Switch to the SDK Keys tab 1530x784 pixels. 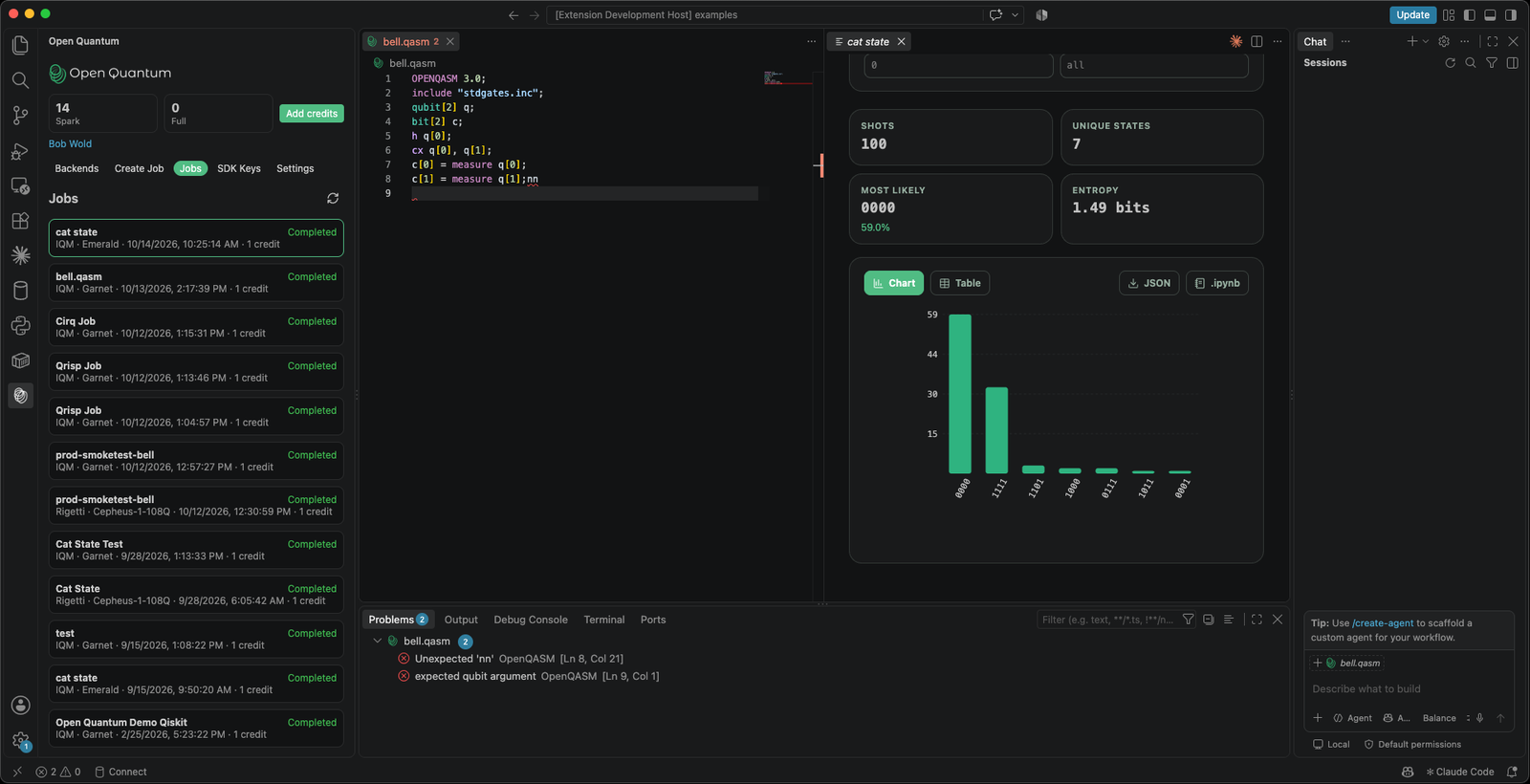pyautogui.click(x=239, y=168)
